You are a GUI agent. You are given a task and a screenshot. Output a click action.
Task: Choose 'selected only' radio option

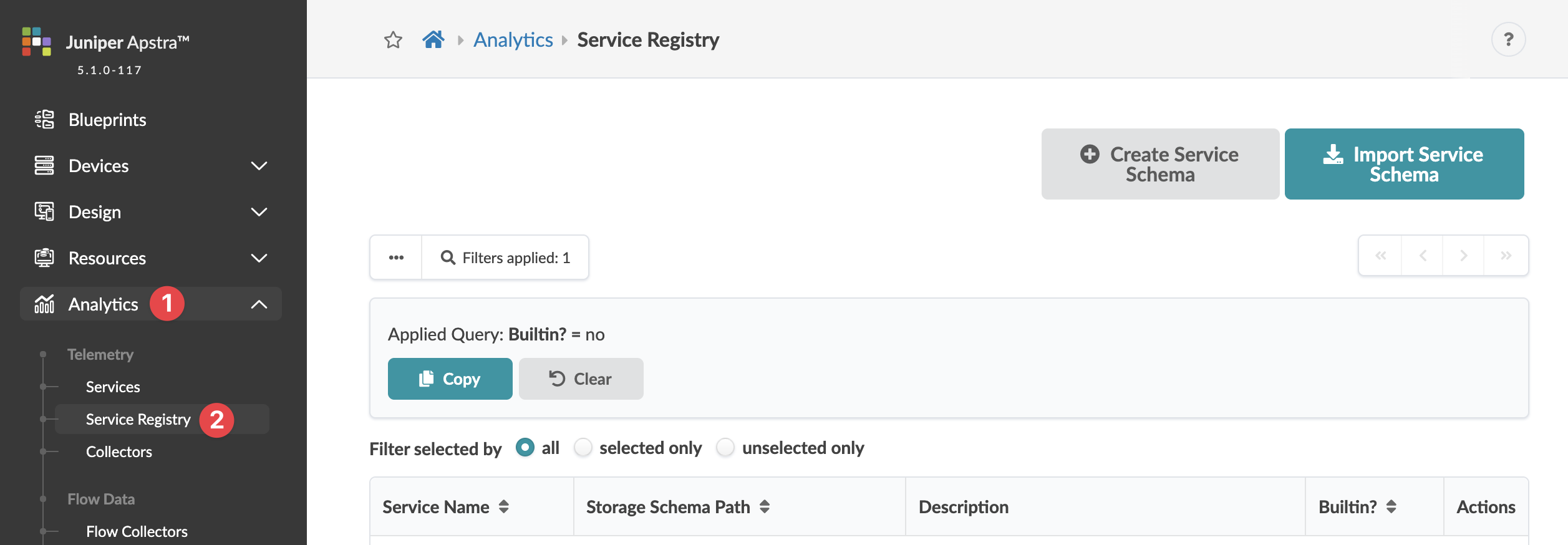(x=583, y=447)
